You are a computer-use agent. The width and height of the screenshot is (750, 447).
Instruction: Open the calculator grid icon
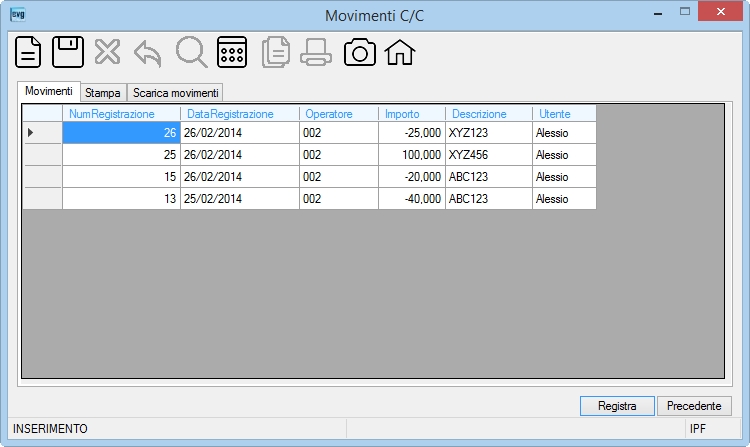click(232, 52)
